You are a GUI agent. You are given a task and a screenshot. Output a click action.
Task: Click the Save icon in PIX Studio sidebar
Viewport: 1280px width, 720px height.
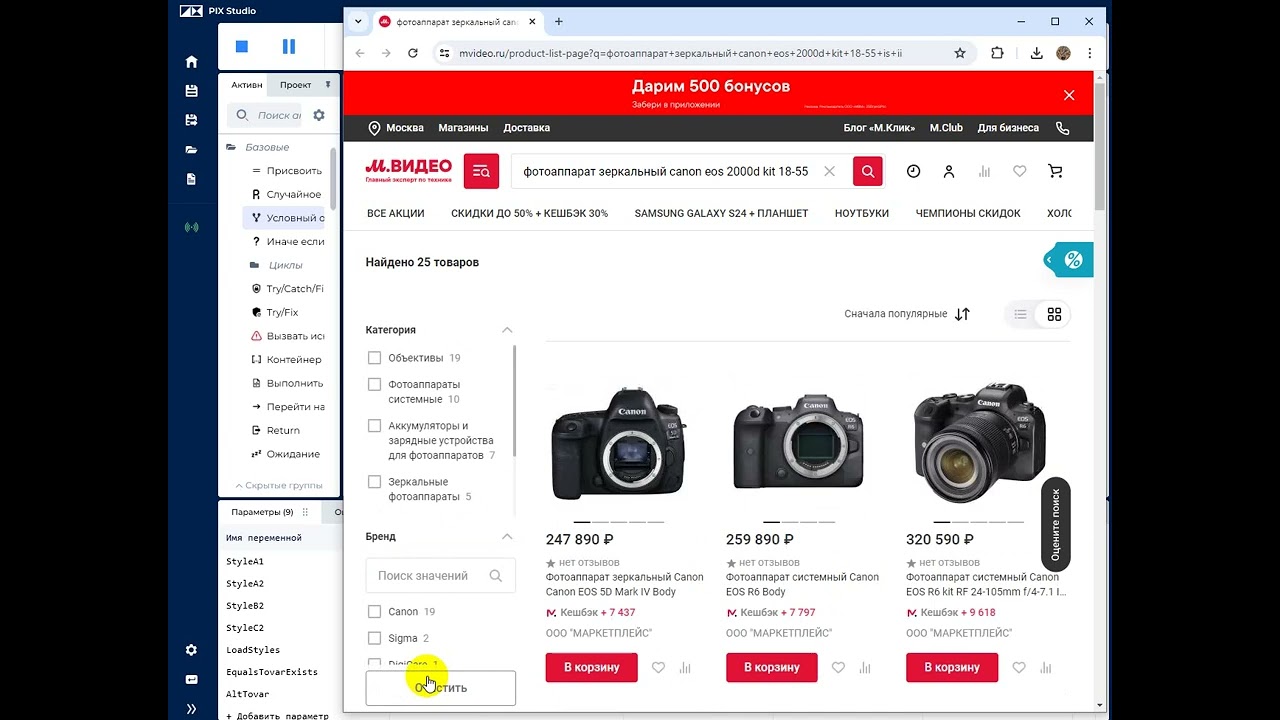tap(191, 91)
